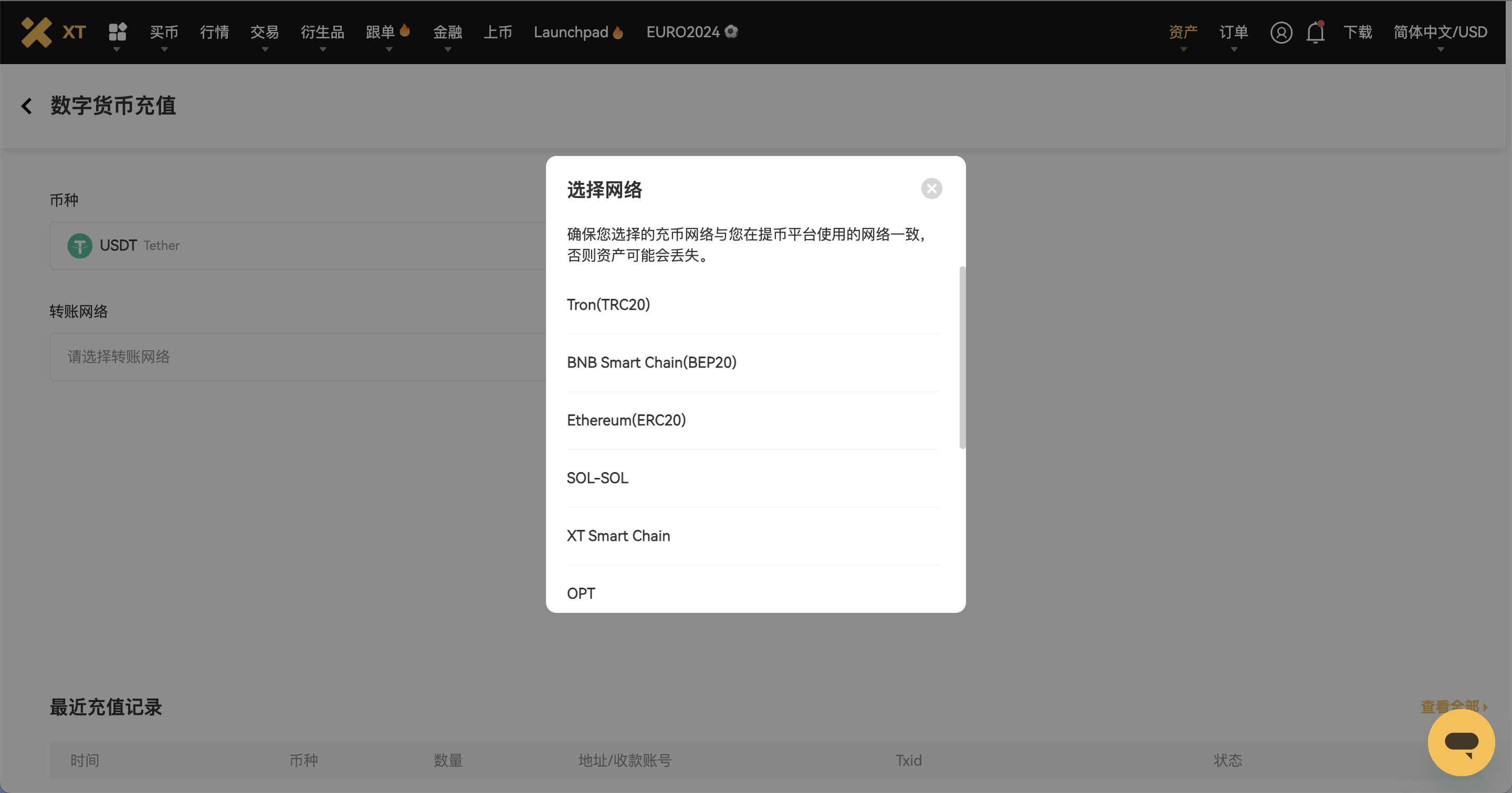The image size is (1512, 793).
Task: Open the notification bell
Action: click(1314, 32)
